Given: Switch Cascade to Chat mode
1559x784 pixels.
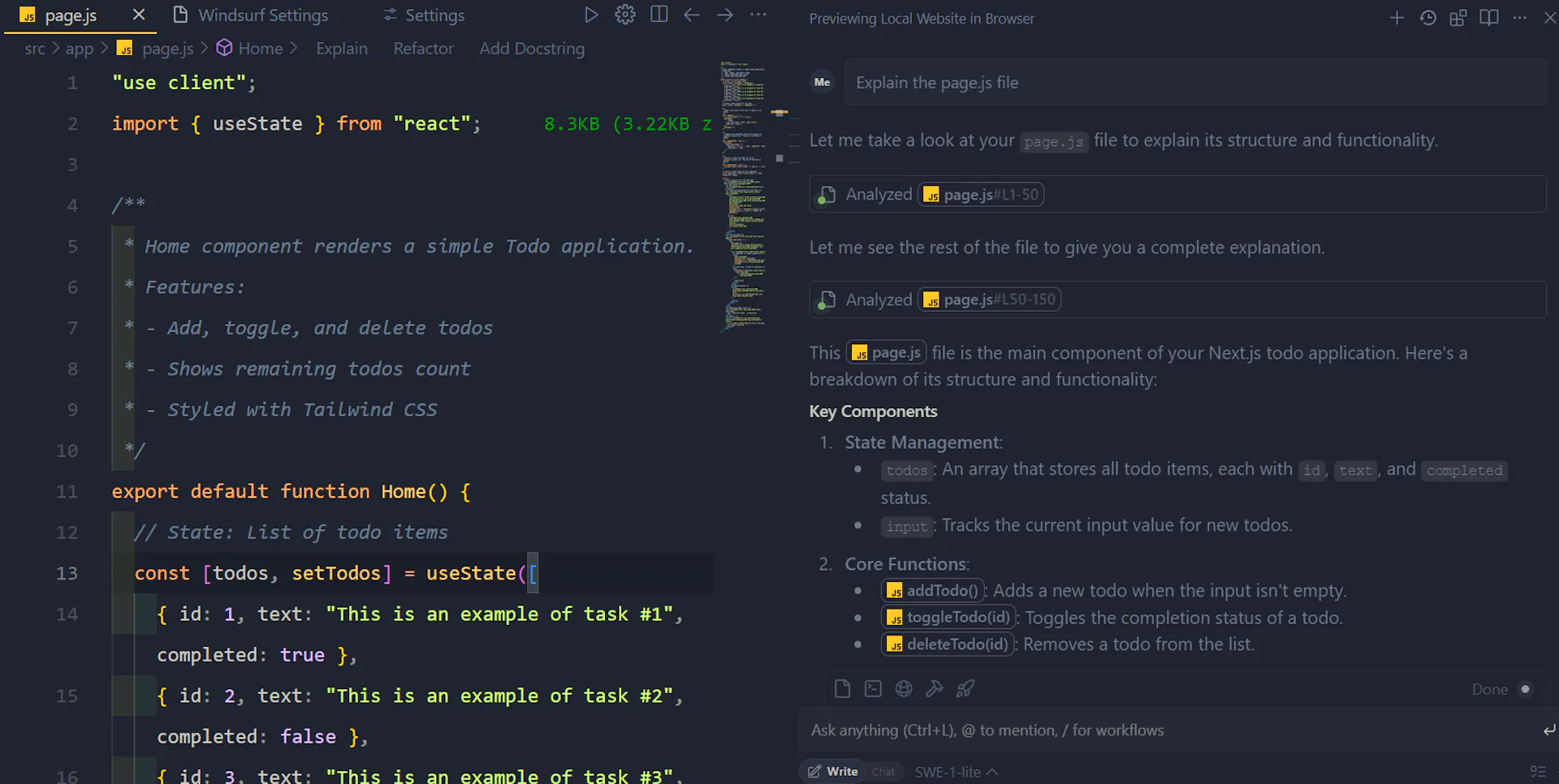Looking at the screenshot, I should [x=883, y=772].
